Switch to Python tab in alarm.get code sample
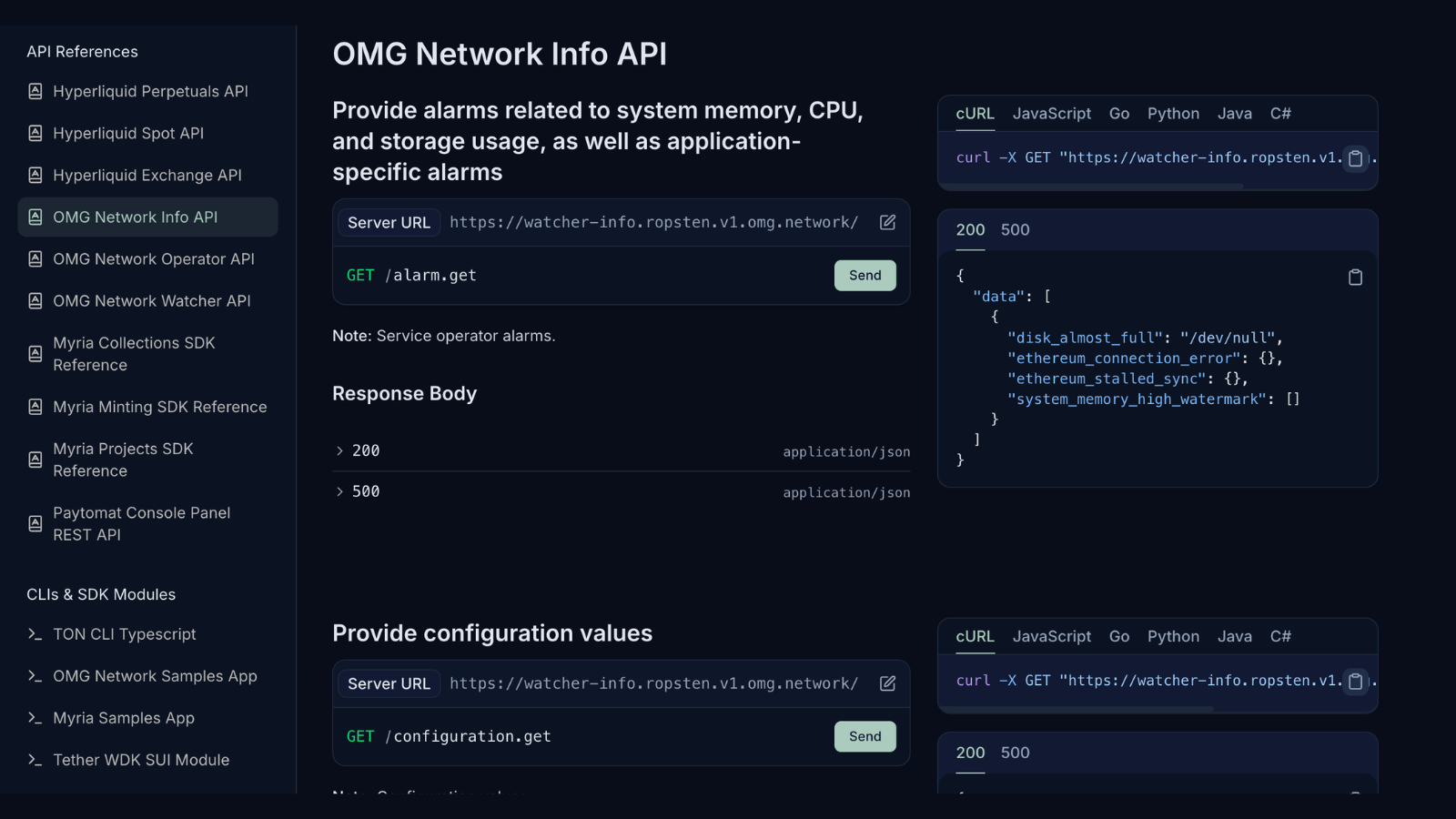 [x=1173, y=114]
